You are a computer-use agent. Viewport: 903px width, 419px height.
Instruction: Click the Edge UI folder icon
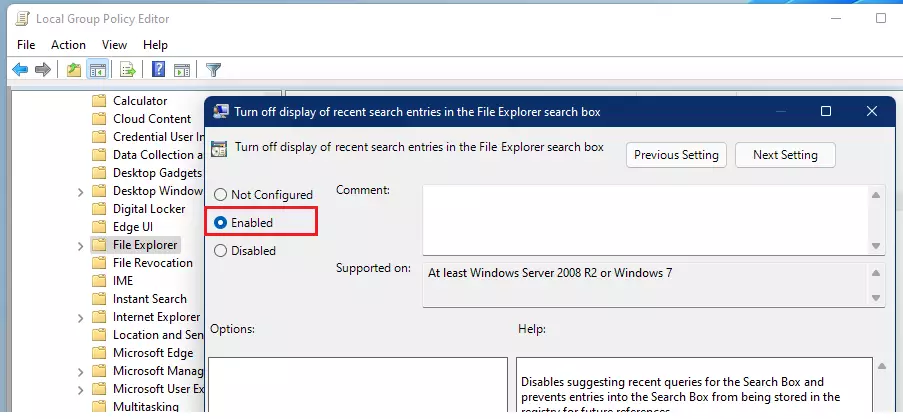point(99,227)
